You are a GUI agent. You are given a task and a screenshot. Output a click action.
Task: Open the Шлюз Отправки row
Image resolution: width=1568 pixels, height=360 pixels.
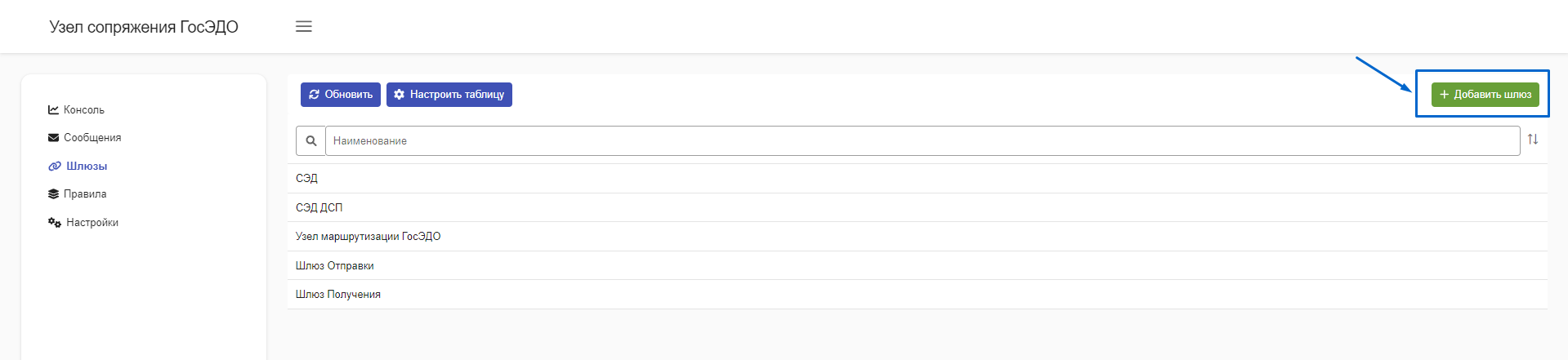pos(918,265)
